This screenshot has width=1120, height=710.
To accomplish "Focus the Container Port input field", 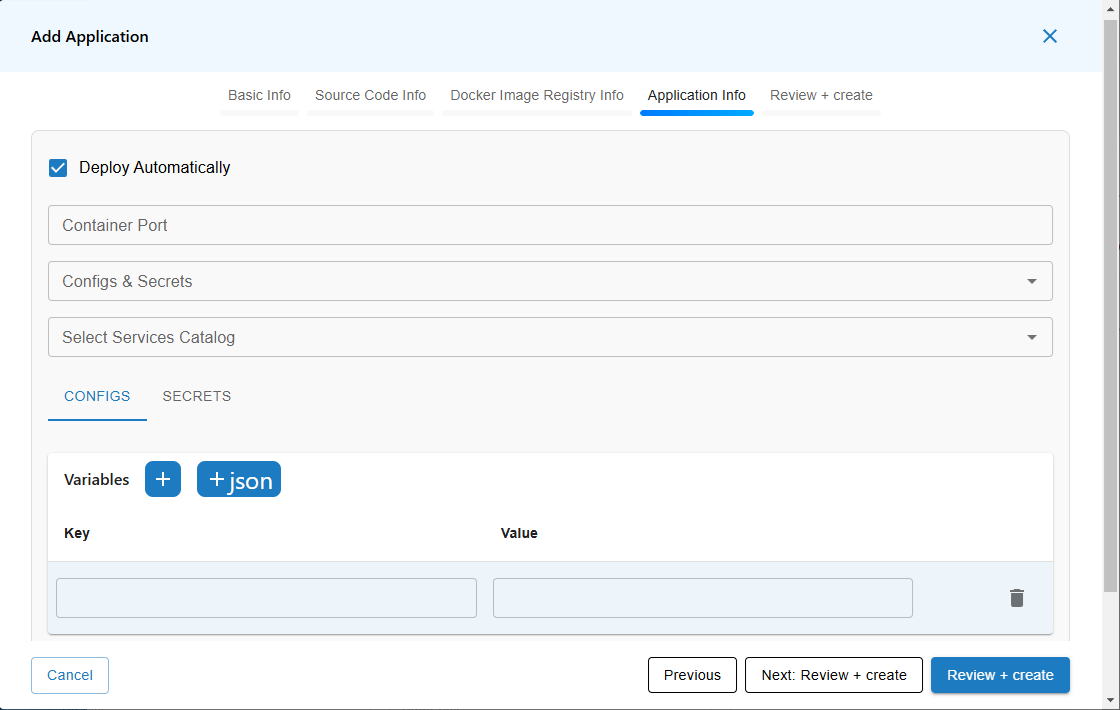I will [550, 225].
